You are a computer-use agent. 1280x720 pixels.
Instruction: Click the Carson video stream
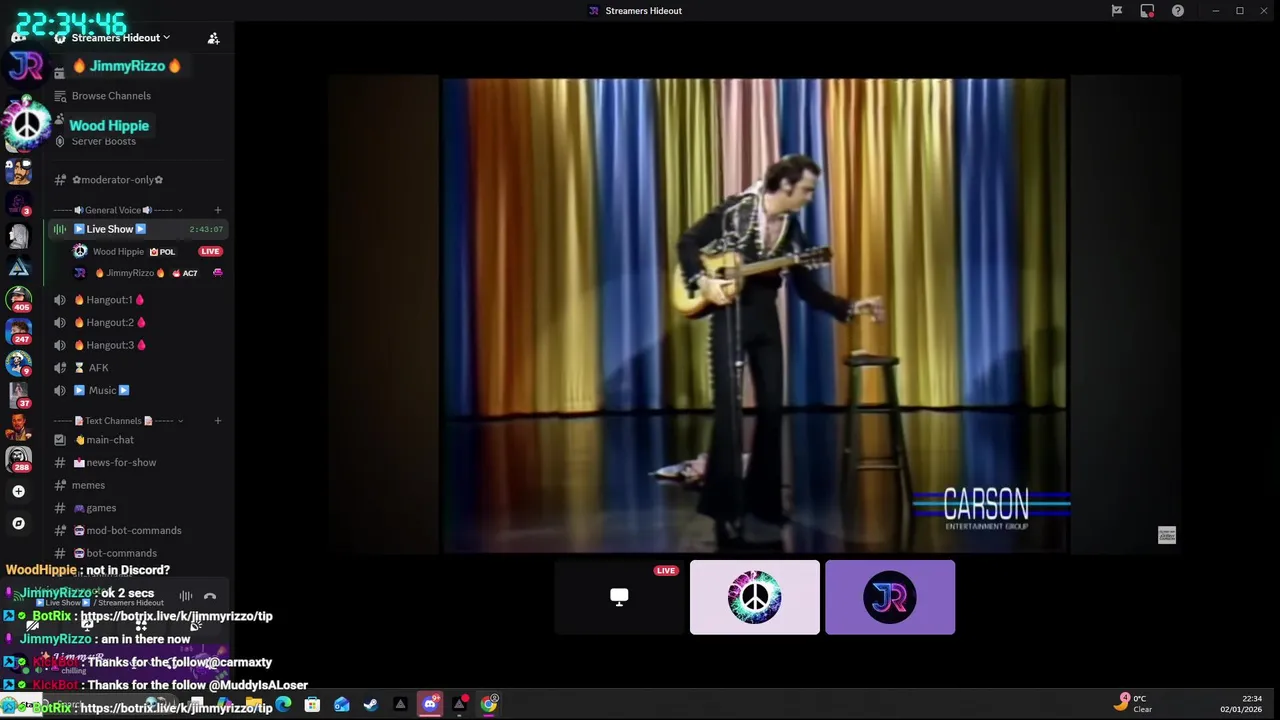[755, 315]
